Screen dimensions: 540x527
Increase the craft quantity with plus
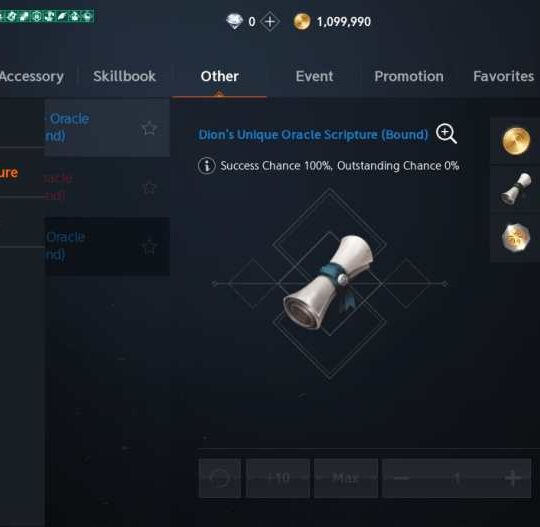pos(513,478)
